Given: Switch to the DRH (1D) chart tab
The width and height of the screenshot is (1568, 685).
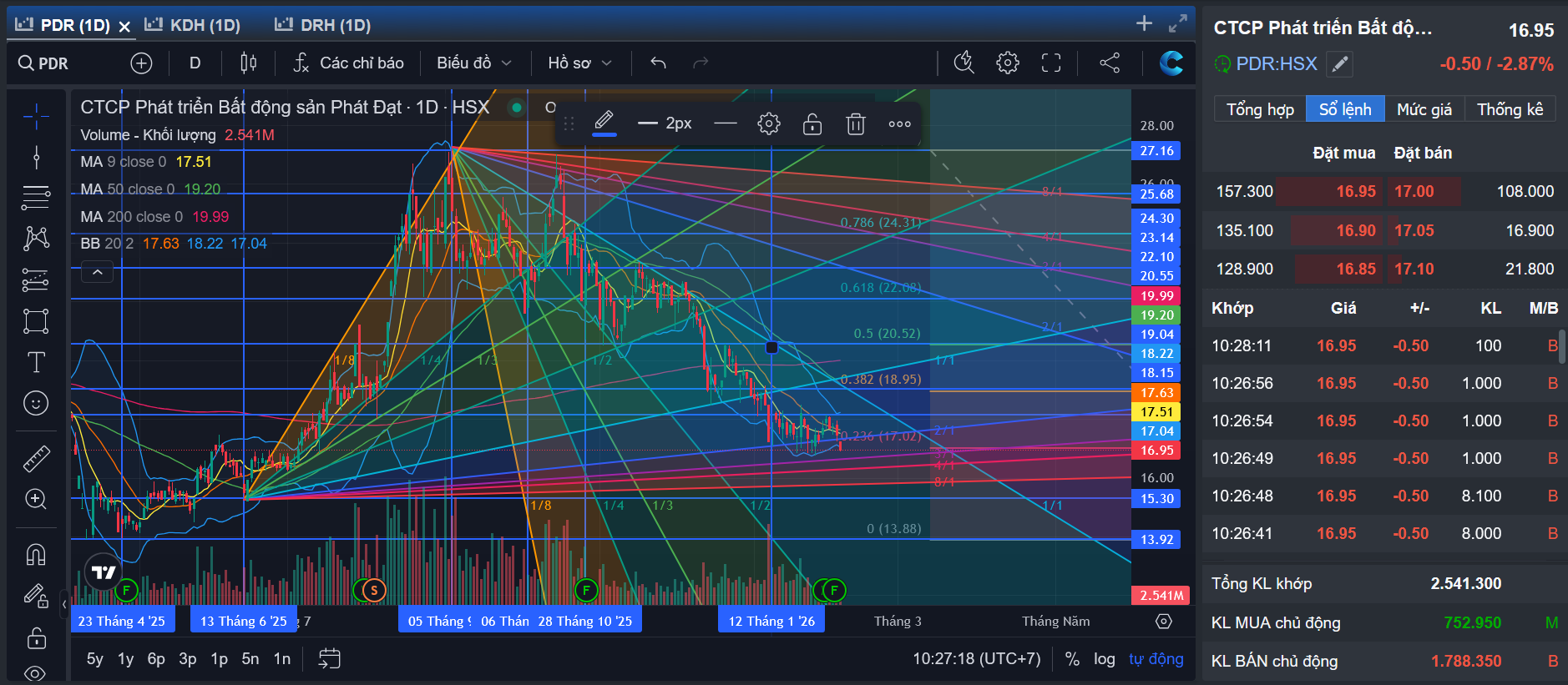Looking at the screenshot, I should click(x=324, y=25).
